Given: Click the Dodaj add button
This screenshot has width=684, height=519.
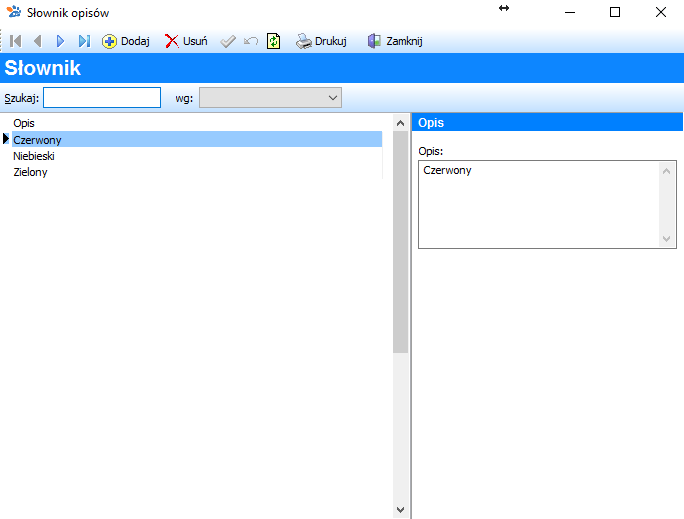Looking at the screenshot, I should (x=126, y=41).
